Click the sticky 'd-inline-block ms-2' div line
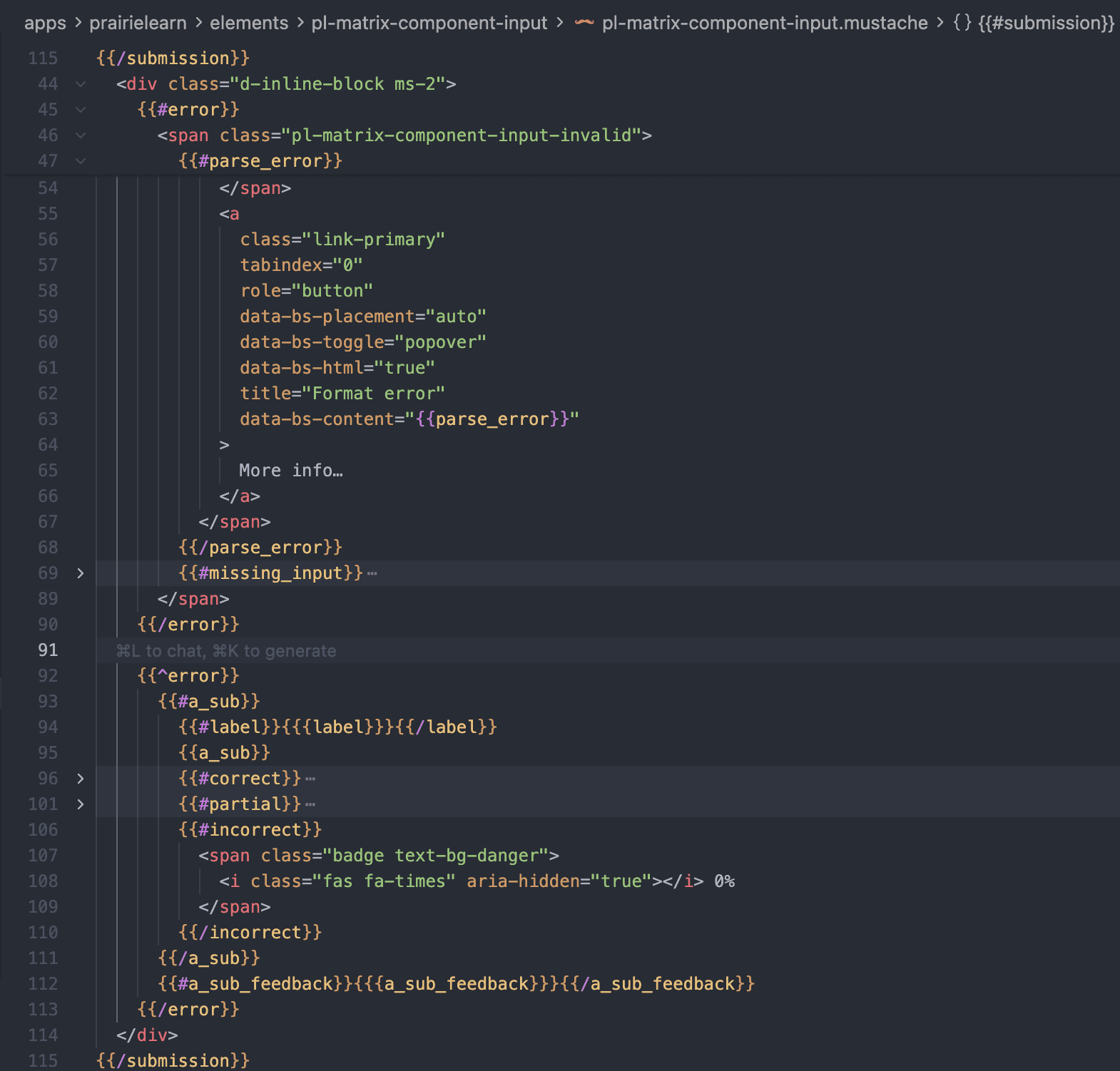The image size is (1120, 1071). [x=286, y=84]
